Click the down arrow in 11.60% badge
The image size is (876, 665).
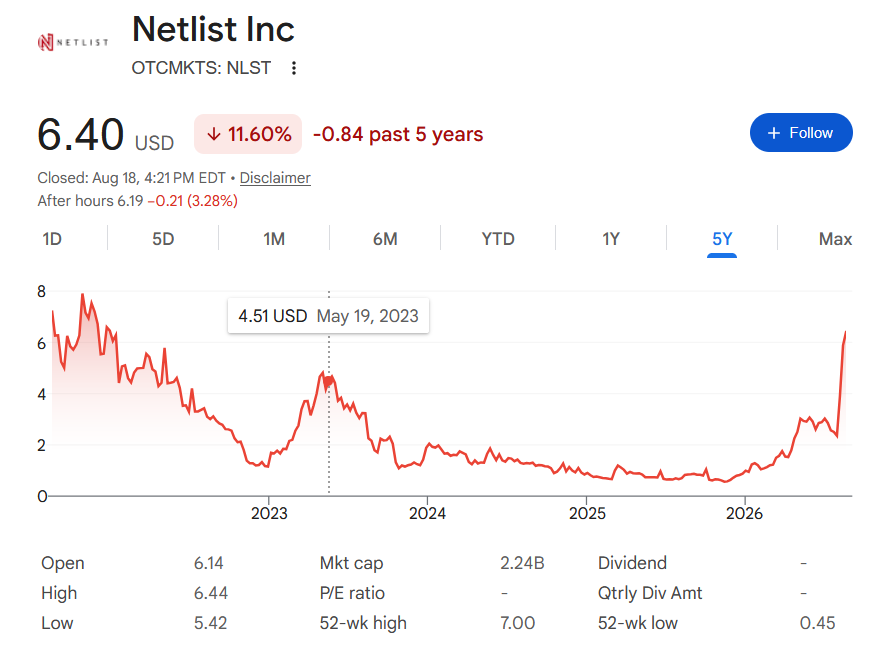pyautogui.click(x=213, y=134)
